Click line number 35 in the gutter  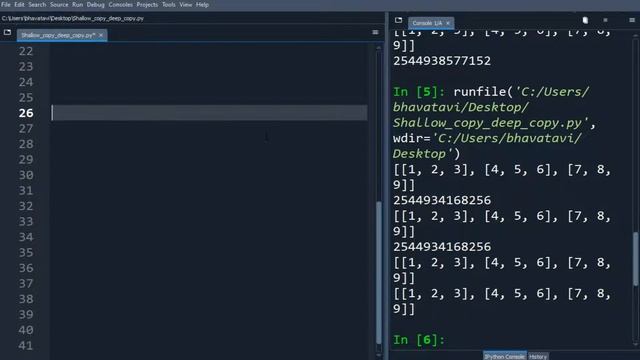tap(26, 253)
